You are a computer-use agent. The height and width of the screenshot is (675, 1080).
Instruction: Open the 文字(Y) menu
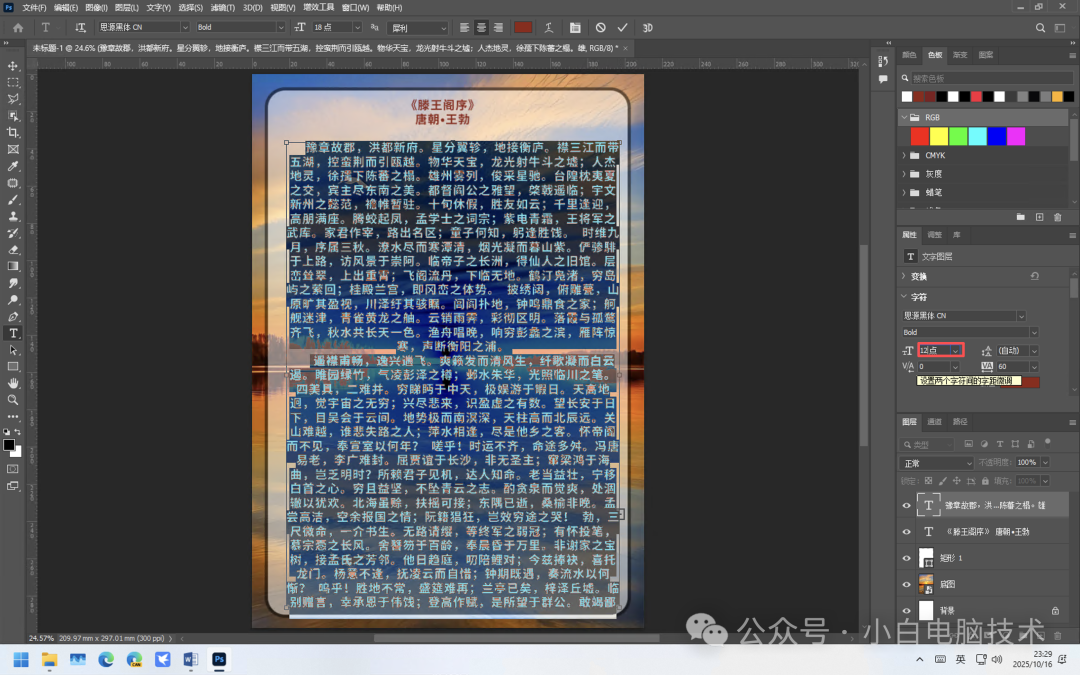click(x=158, y=8)
